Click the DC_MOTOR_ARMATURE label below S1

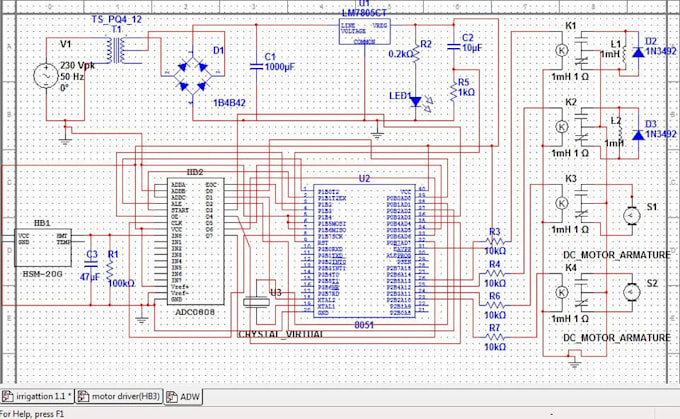tap(617, 255)
